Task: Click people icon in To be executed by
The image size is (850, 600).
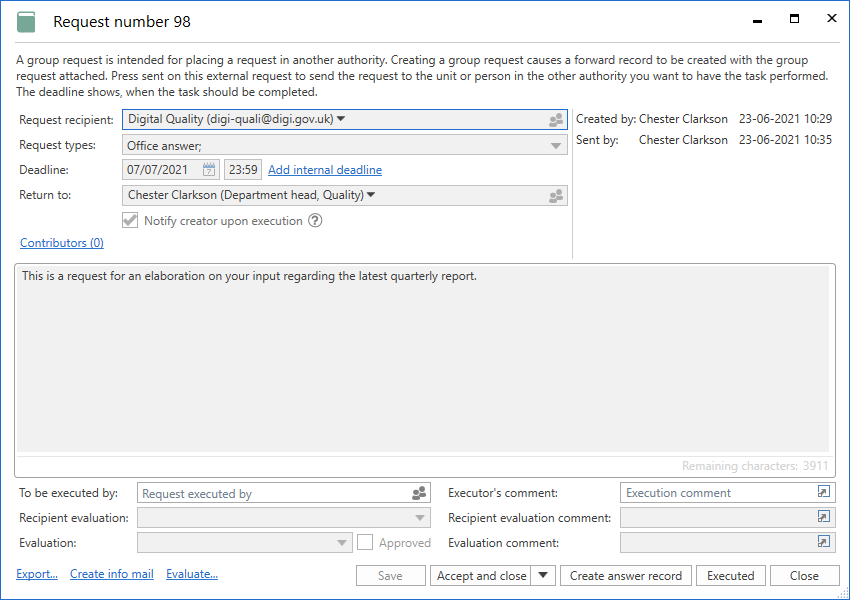Action: pyautogui.click(x=419, y=493)
